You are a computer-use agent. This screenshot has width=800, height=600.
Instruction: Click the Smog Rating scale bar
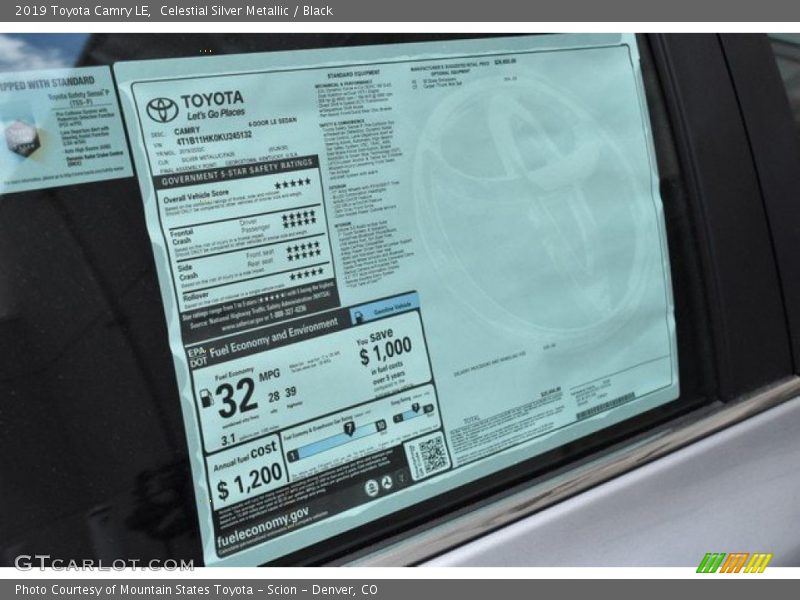click(x=413, y=414)
